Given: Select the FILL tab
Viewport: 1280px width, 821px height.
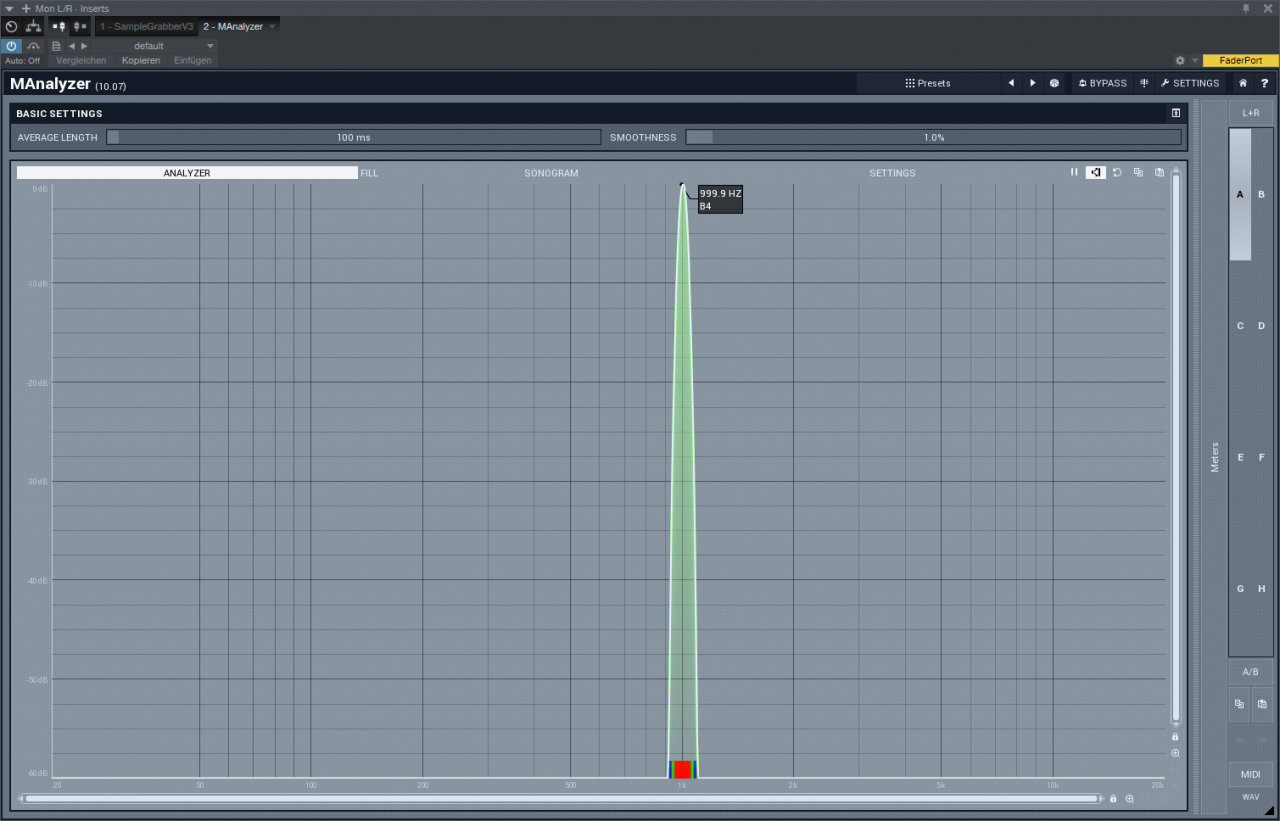Looking at the screenshot, I should point(369,173).
